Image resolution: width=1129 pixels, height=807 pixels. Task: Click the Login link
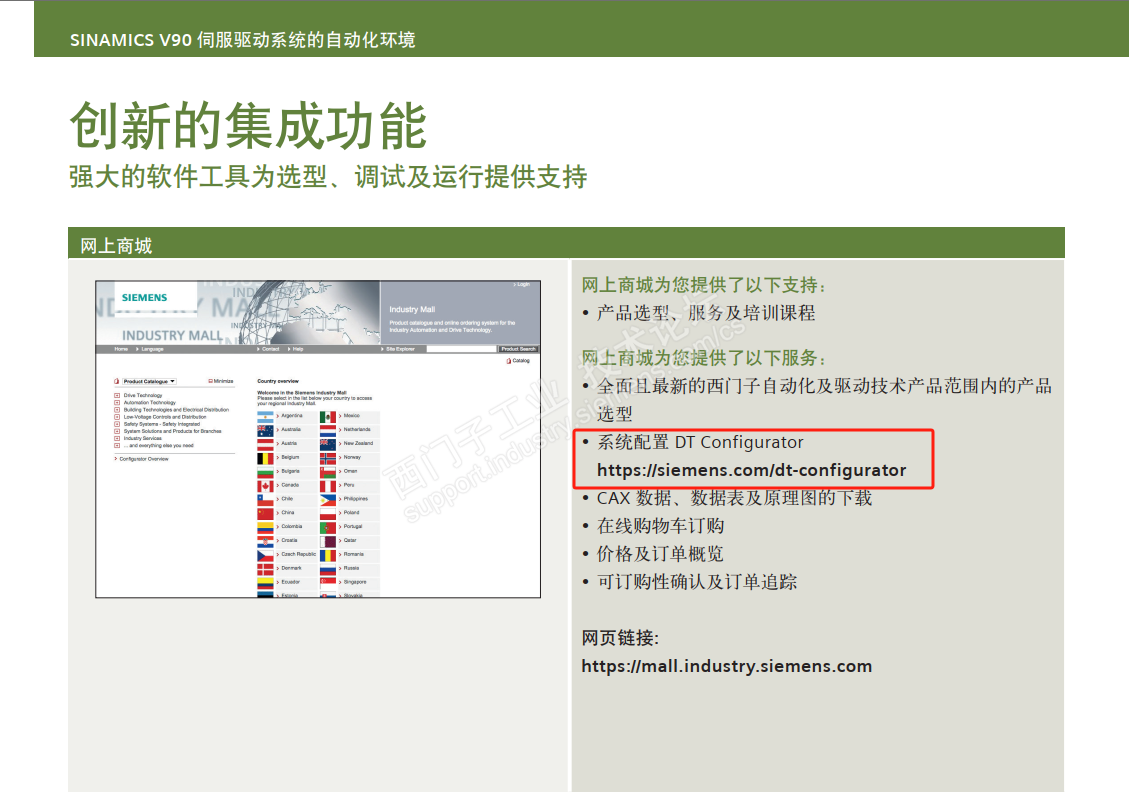pyautogui.click(x=522, y=285)
